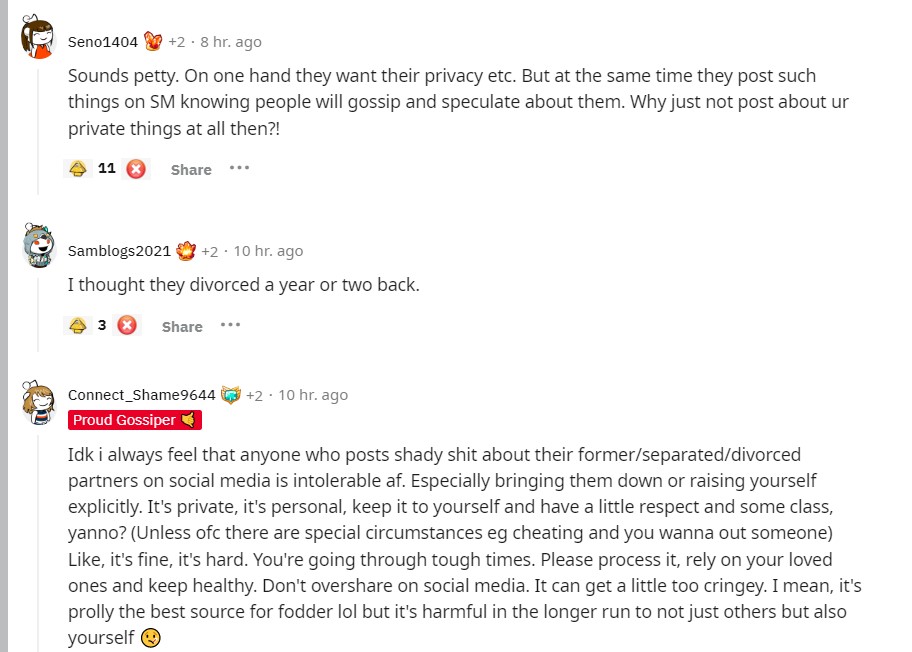Click the flame badge next to Samblogs2021
The width and height of the screenshot is (912, 652).
coord(186,251)
